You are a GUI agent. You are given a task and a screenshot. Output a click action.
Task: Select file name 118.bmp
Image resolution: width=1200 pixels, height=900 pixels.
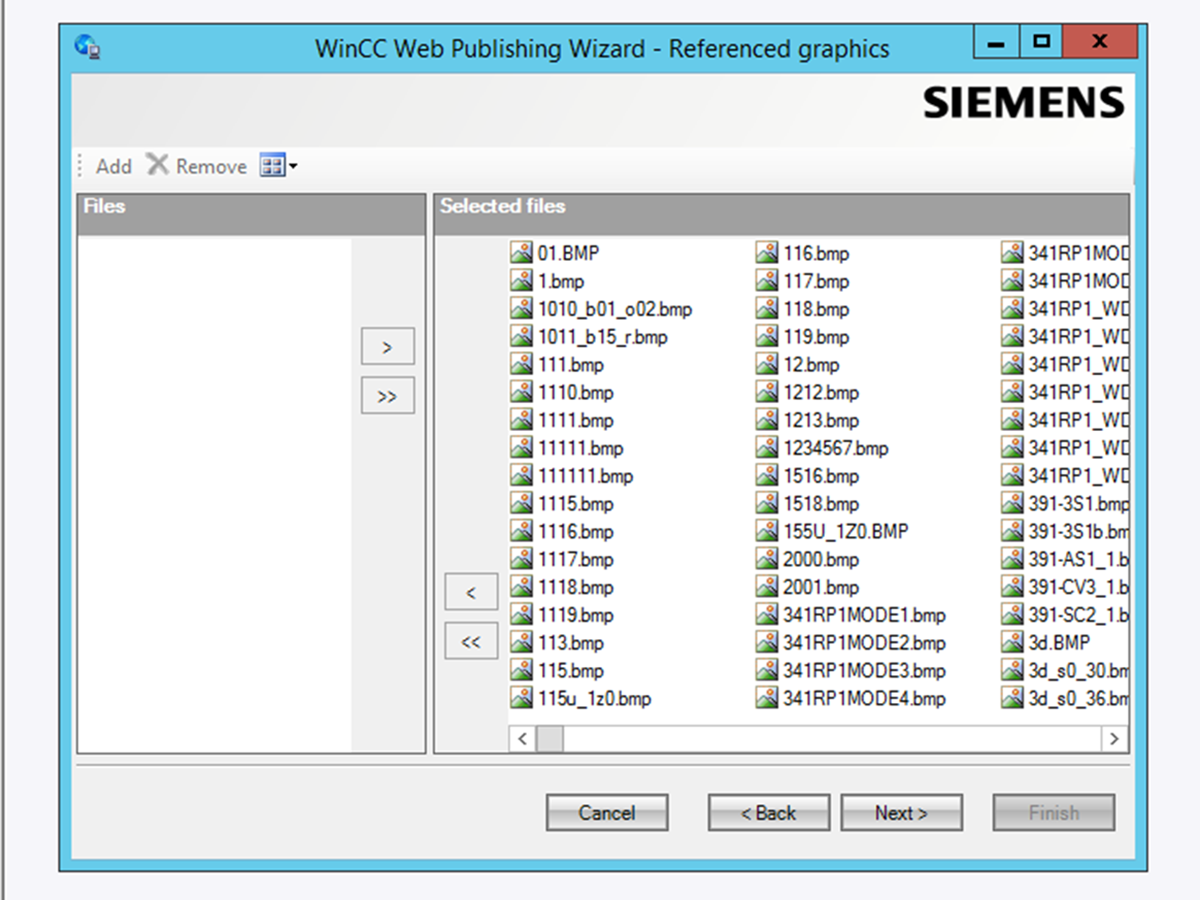(816, 309)
